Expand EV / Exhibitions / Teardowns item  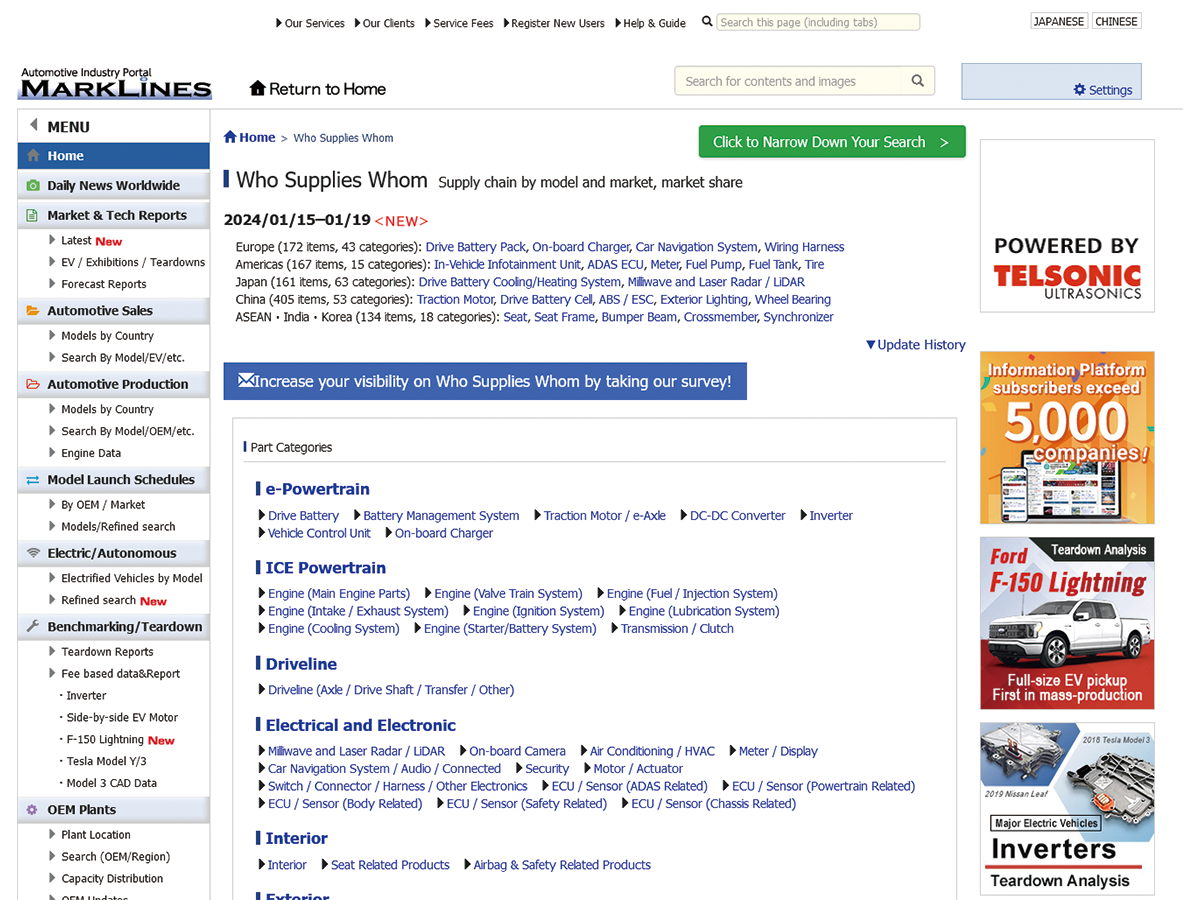tap(127, 262)
